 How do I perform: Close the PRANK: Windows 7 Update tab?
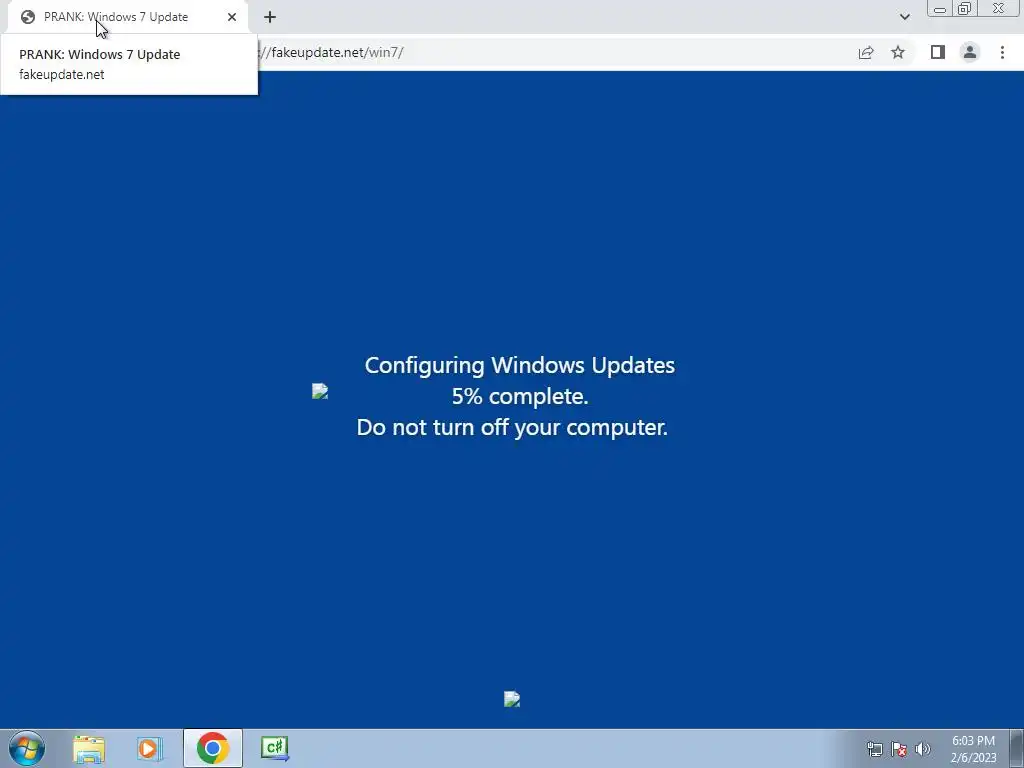tap(232, 17)
